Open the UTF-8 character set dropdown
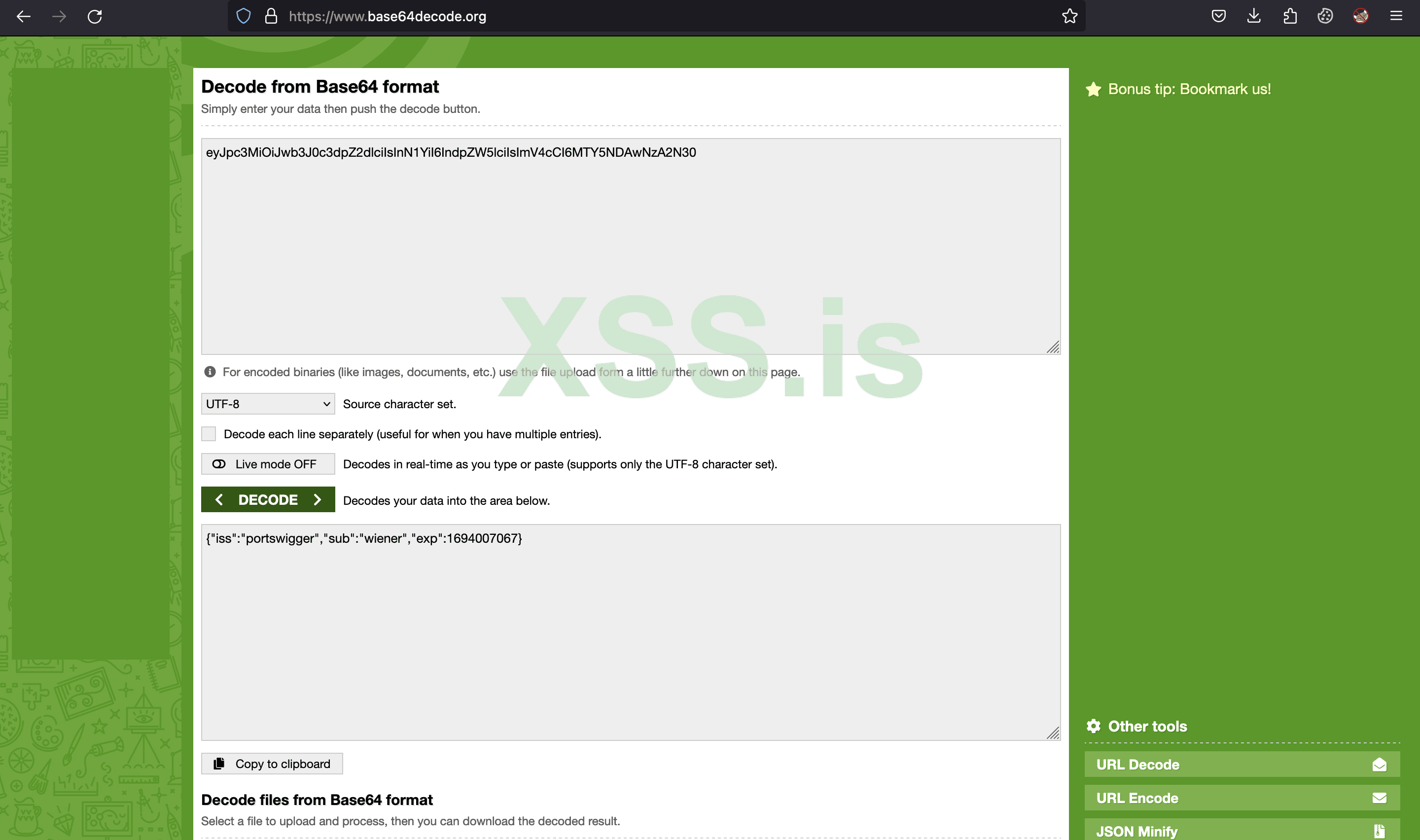This screenshot has width=1420, height=840. (x=268, y=404)
